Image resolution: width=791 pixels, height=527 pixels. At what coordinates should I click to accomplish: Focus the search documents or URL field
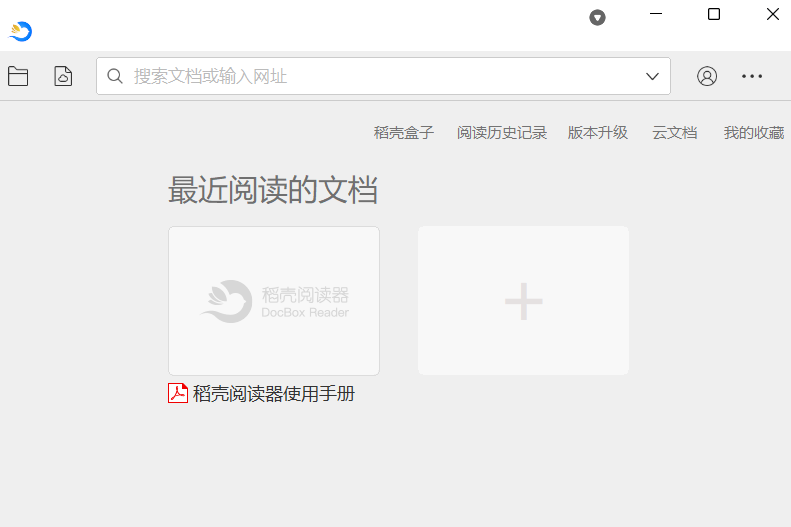pos(383,76)
